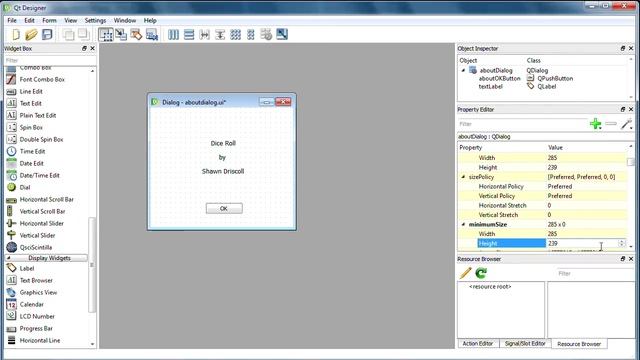Viewport: 640px width, 360px height.
Task: Open the Form menu
Action: tap(49, 20)
